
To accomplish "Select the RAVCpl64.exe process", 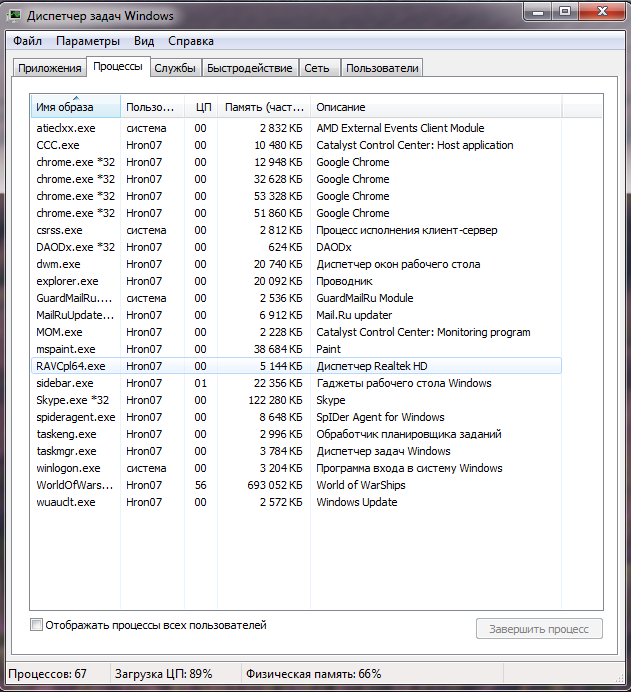I will [296, 366].
